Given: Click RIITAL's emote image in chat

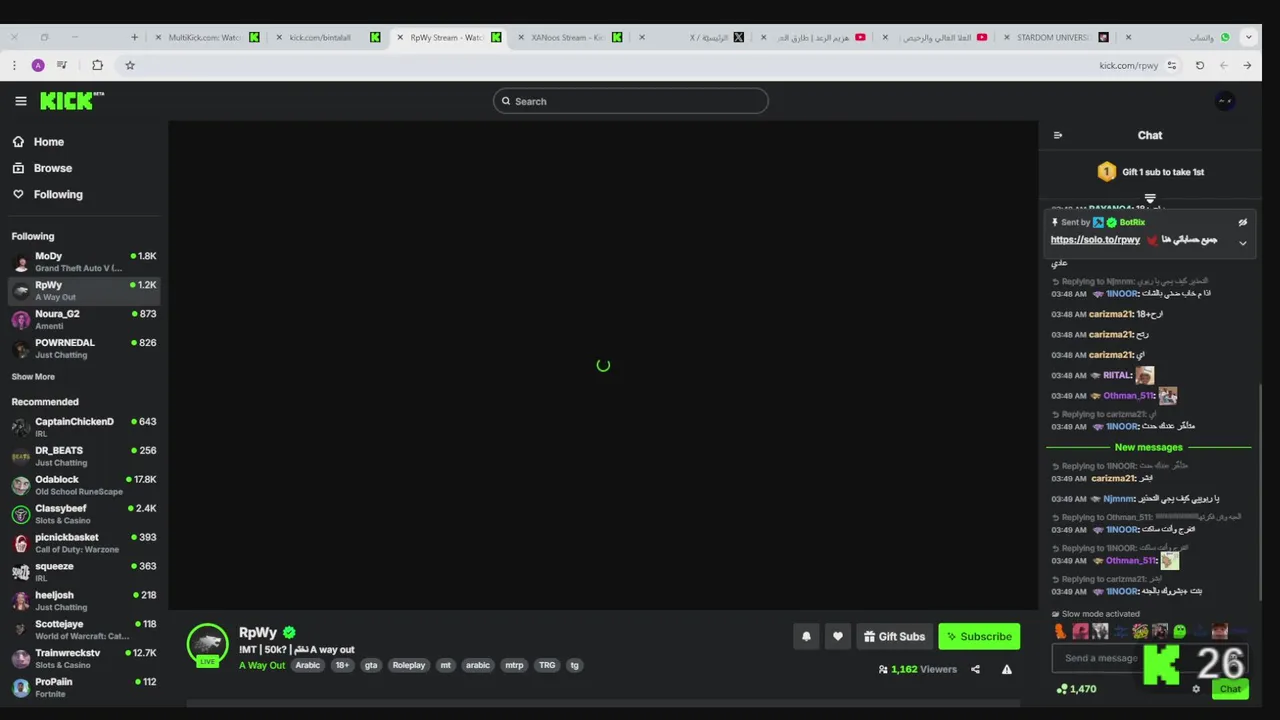Looking at the screenshot, I should [1144, 375].
